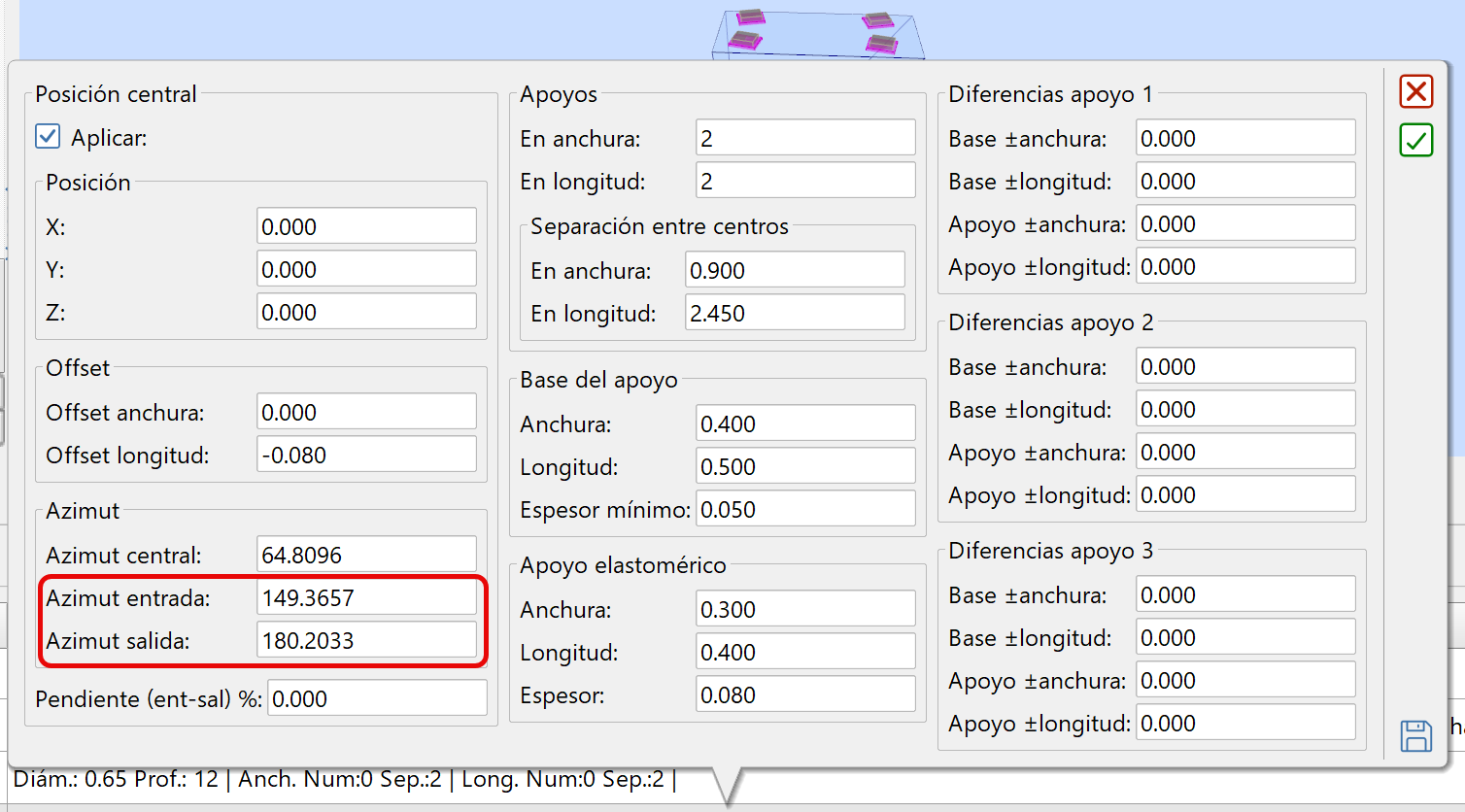Click Diferencias apoyo 2 Apoyo ±longitud field
This screenshot has height=812, width=1465.
pyautogui.click(x=1245, y=495)
